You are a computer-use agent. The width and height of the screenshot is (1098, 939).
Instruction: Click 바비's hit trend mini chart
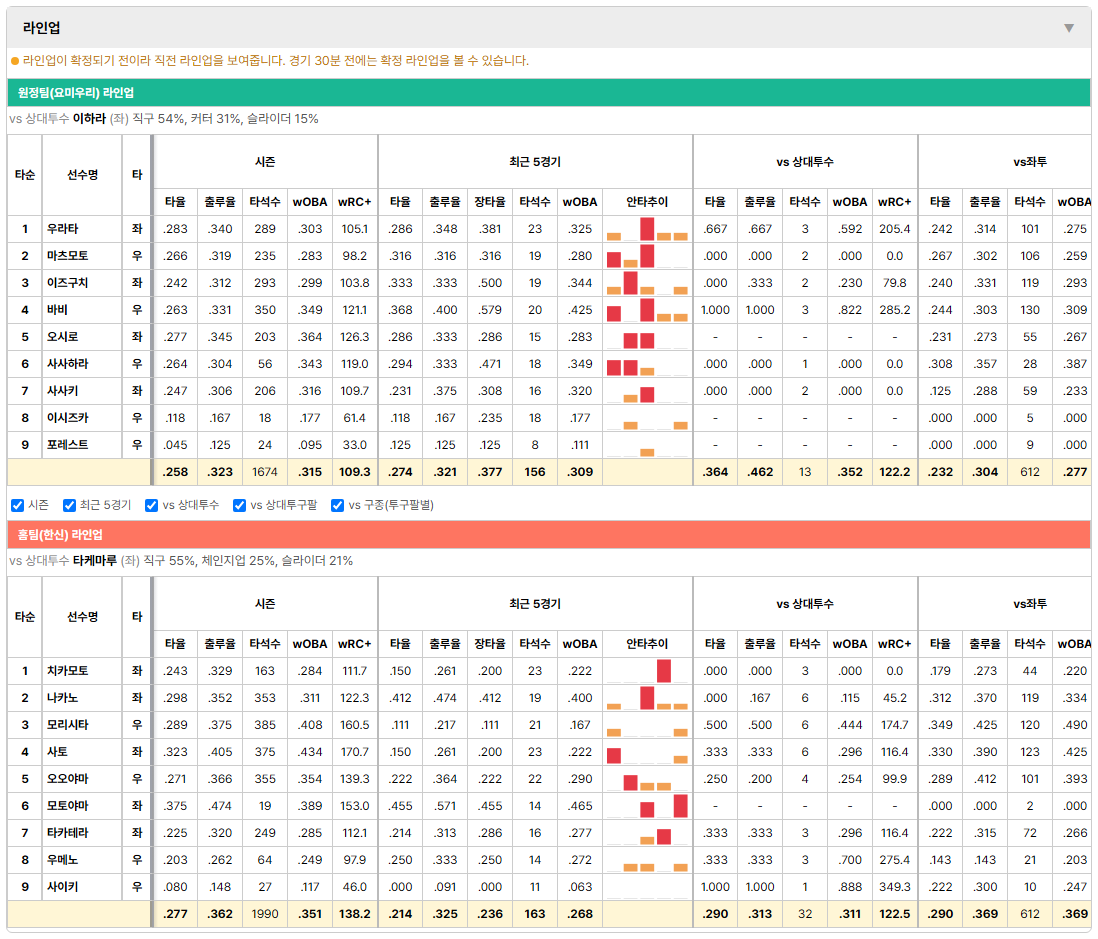[647, 310]
